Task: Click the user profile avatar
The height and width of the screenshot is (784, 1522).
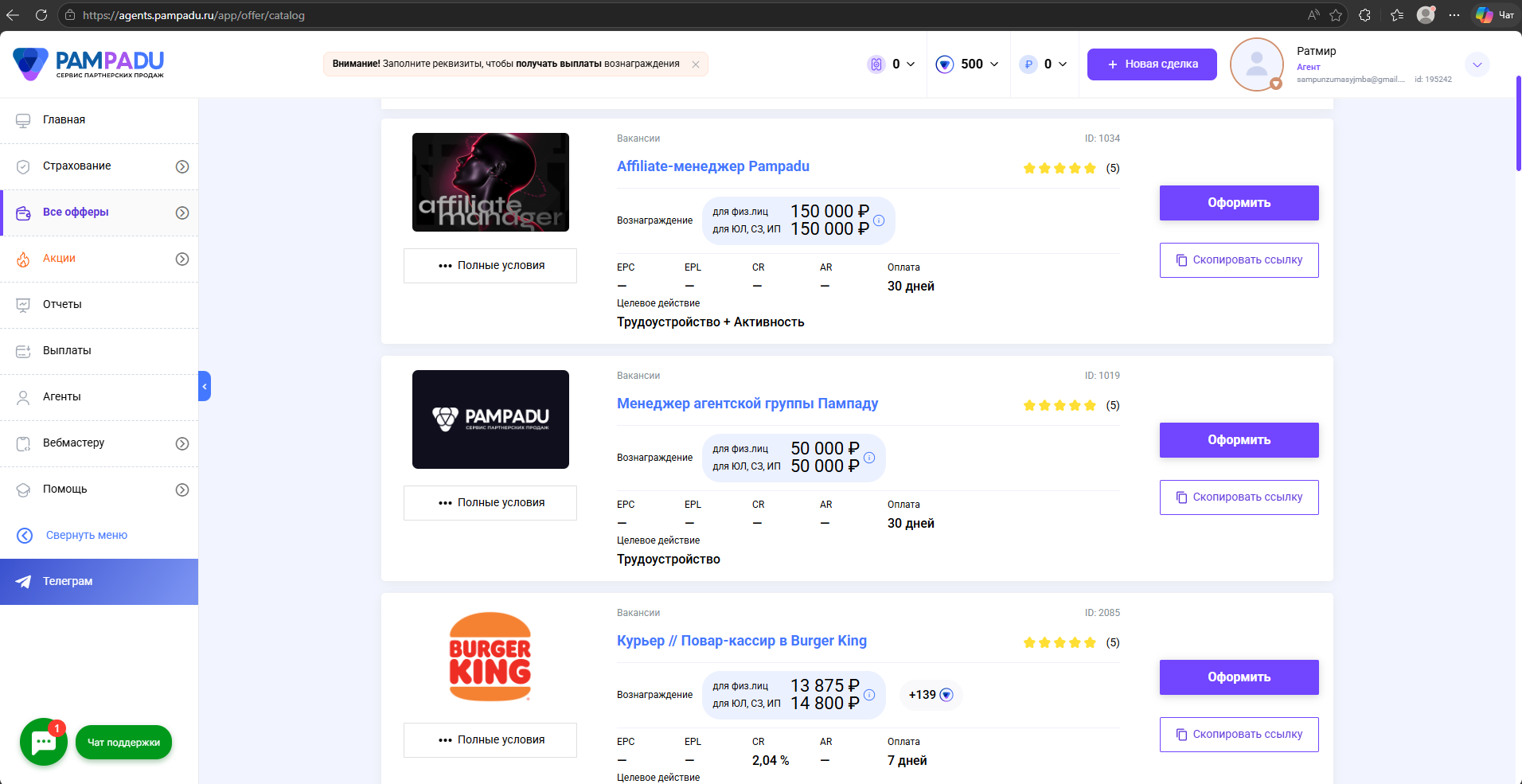Action: coord(1256,64)
